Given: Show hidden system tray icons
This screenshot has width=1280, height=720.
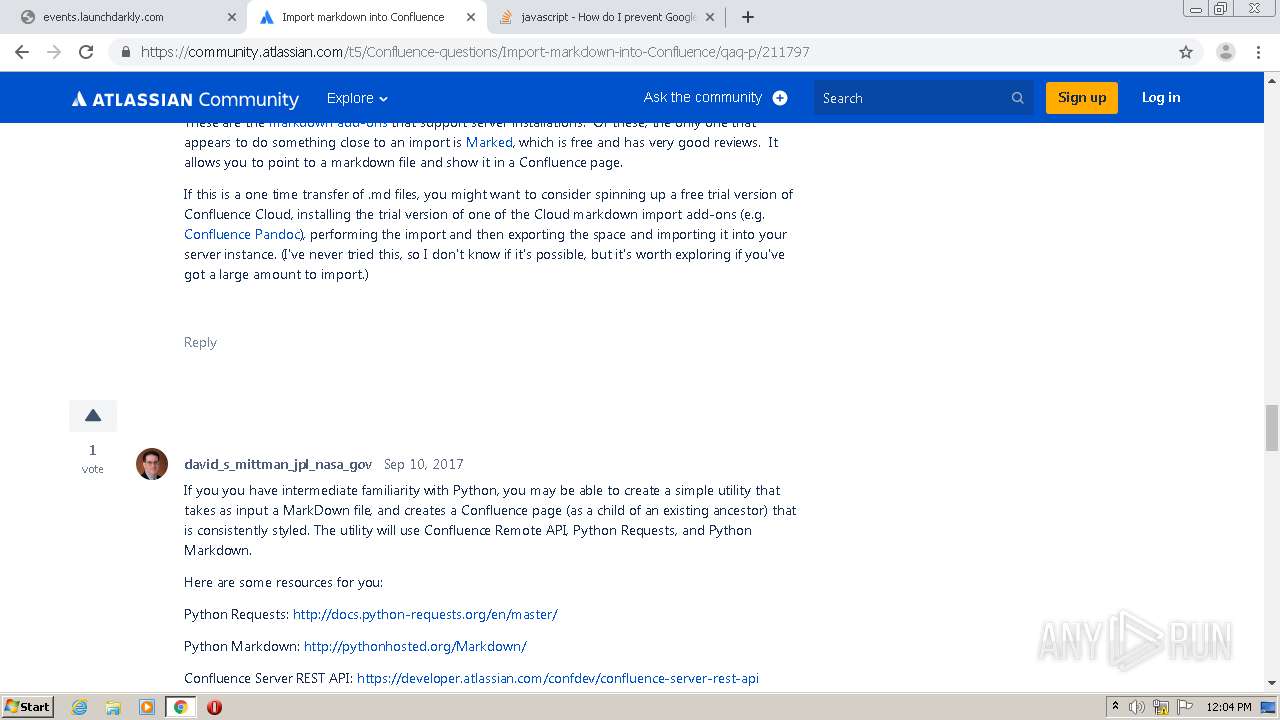Looking at the screenshot, I should tap(1115, 707).
